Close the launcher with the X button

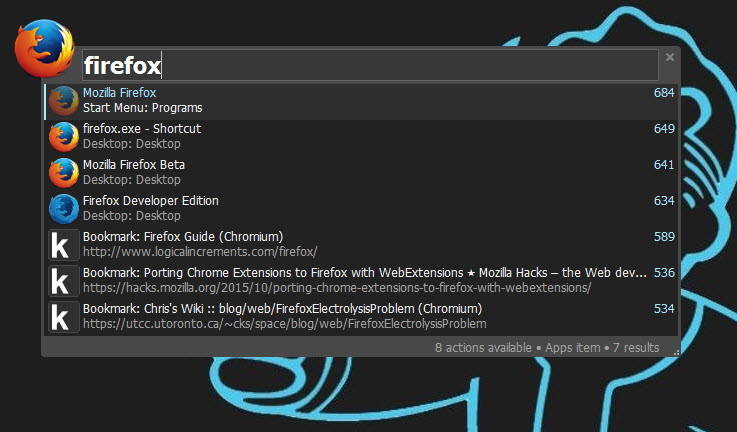[x=670, y=57]
